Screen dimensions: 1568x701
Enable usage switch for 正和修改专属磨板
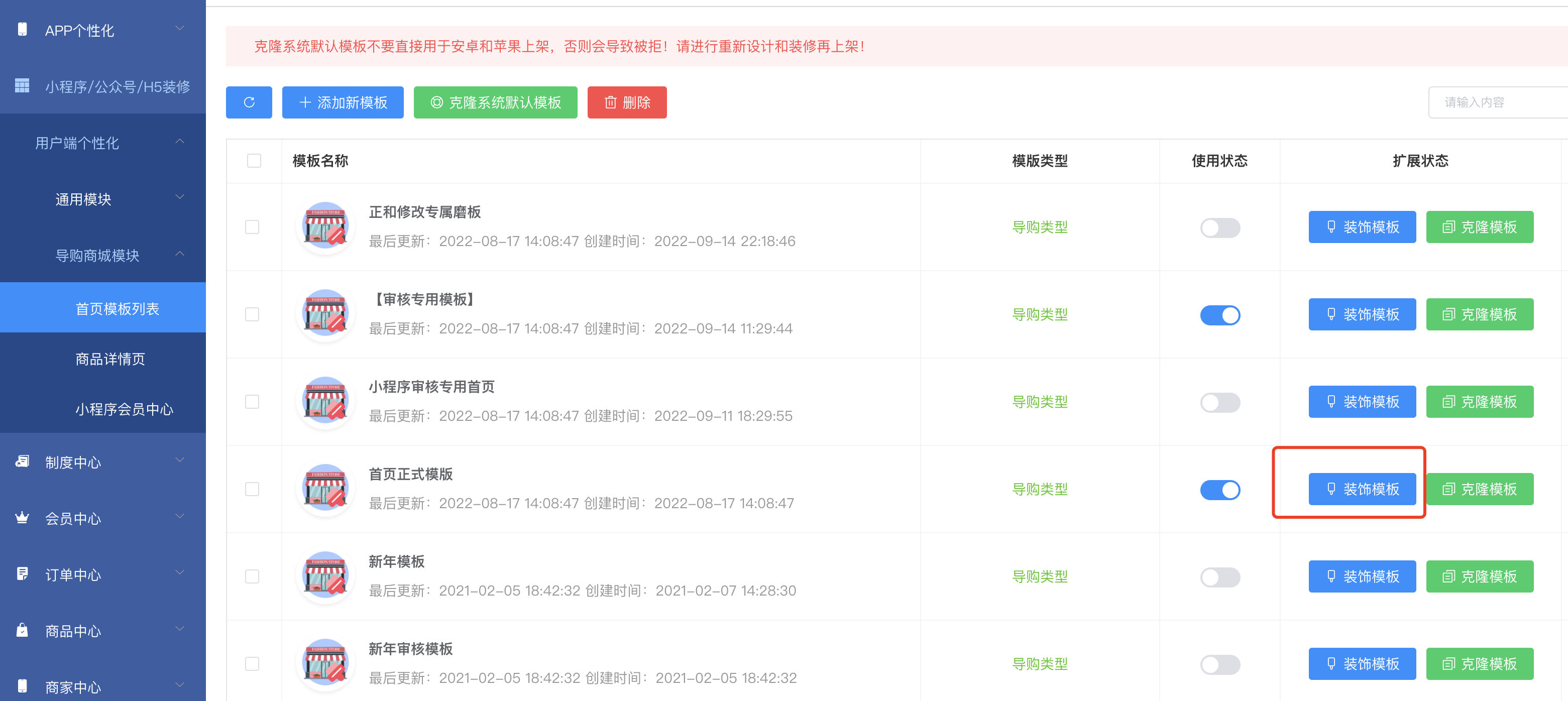(1220, 227)
